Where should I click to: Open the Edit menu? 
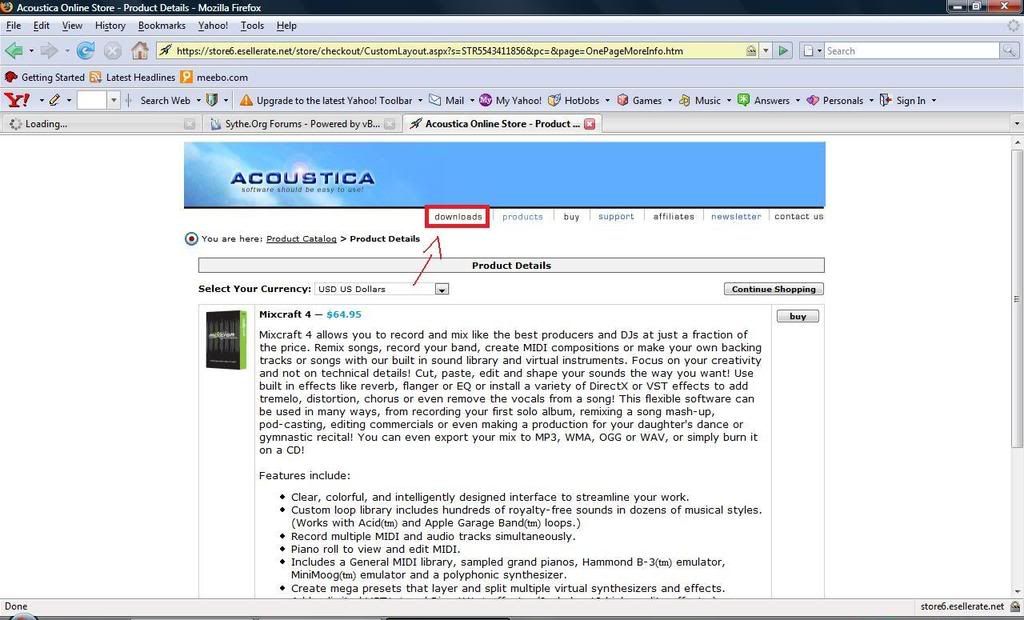[x=41, y=25]
